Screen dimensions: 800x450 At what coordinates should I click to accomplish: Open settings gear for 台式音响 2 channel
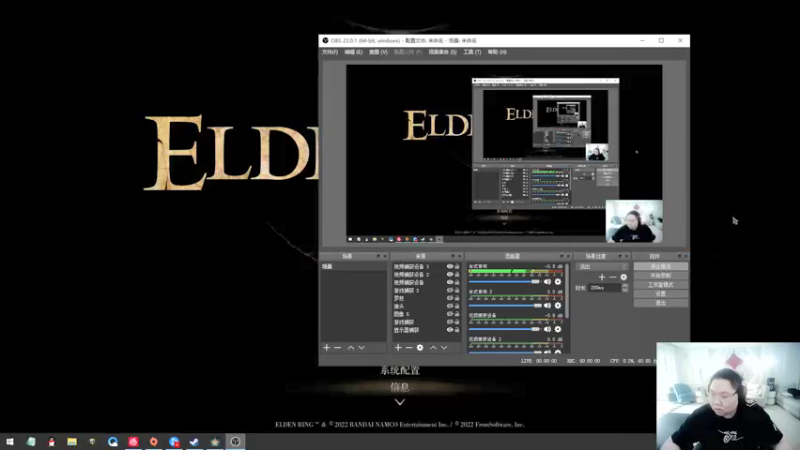coord(558,305)
